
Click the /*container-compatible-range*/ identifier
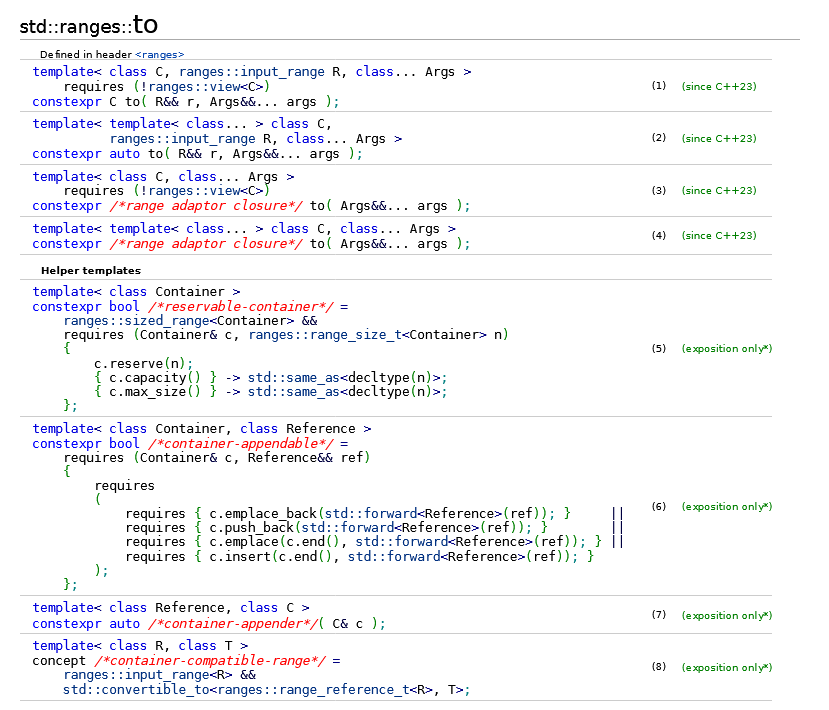pos(210,661)
